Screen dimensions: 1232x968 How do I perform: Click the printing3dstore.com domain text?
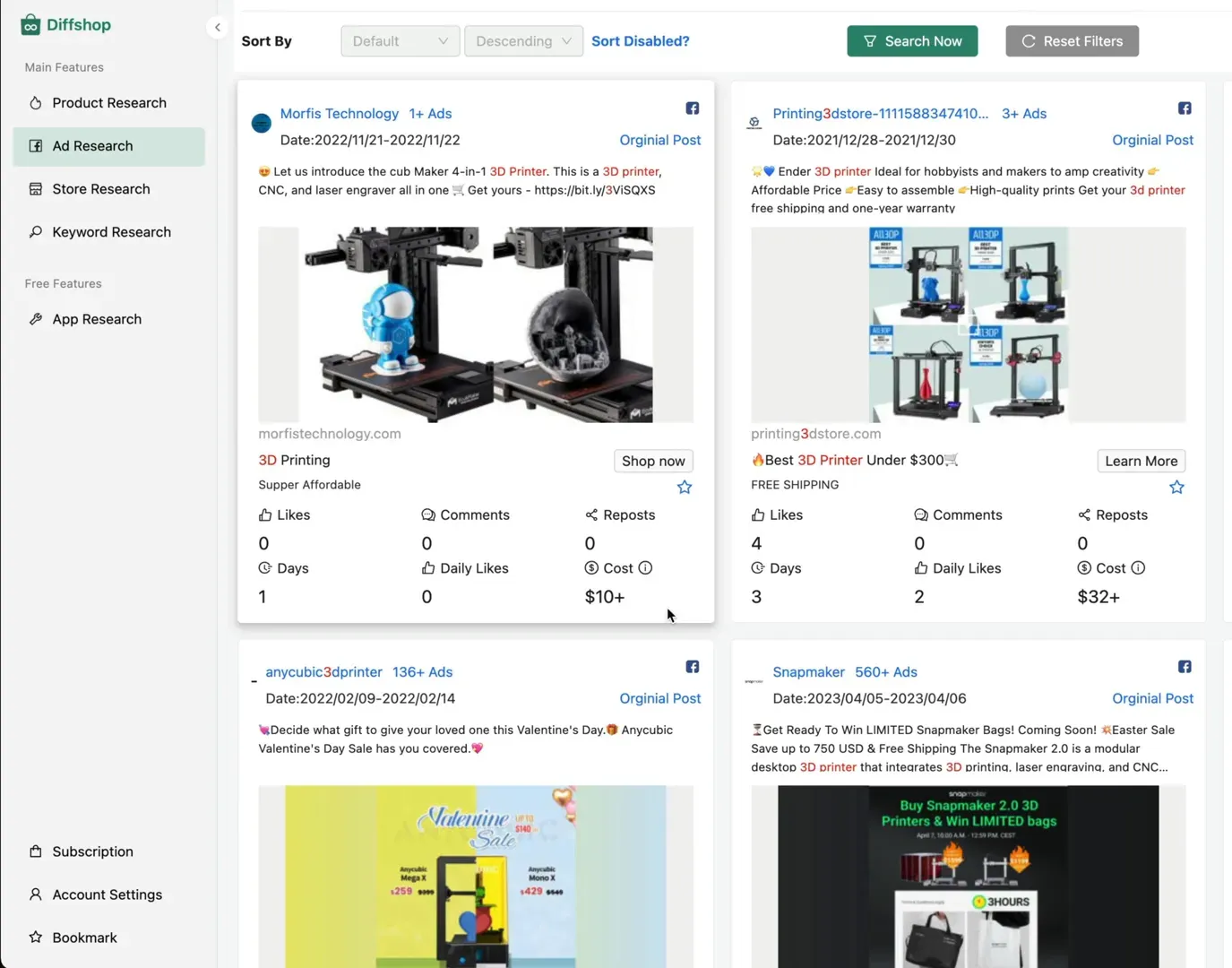coord(816,434)
